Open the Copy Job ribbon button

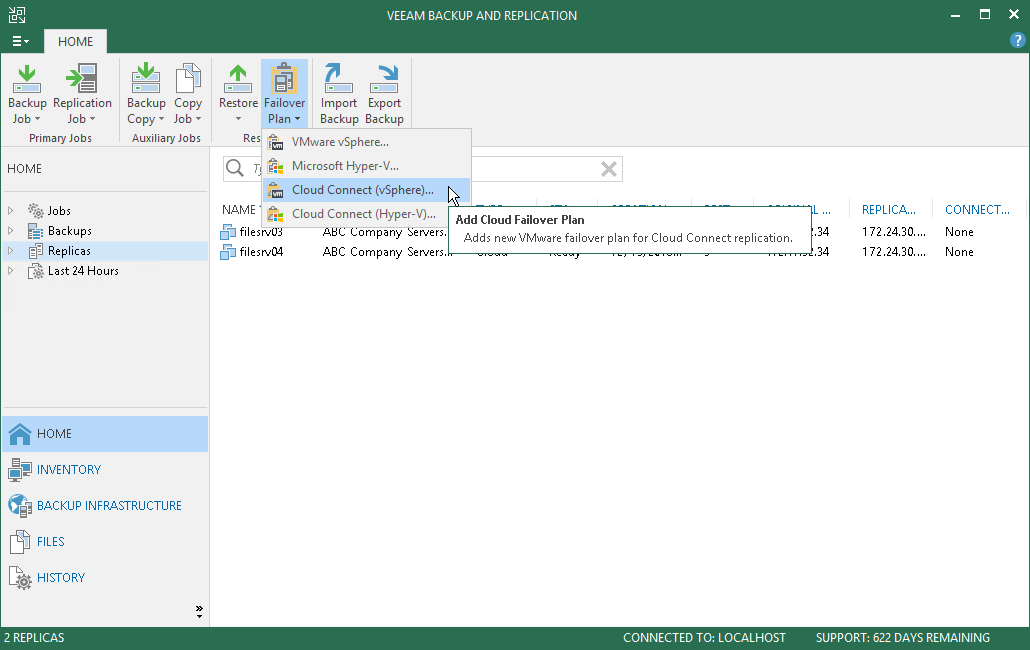pyautogui.click(x=188, y=93)
